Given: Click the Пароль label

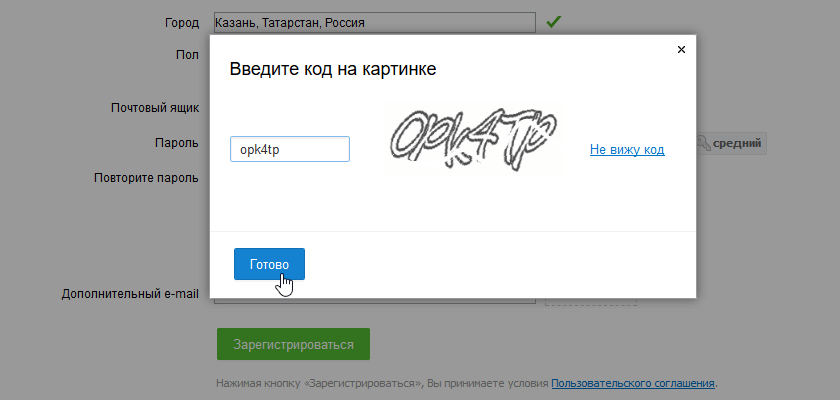Looking at the screenshot, I should tap(177, 143).
